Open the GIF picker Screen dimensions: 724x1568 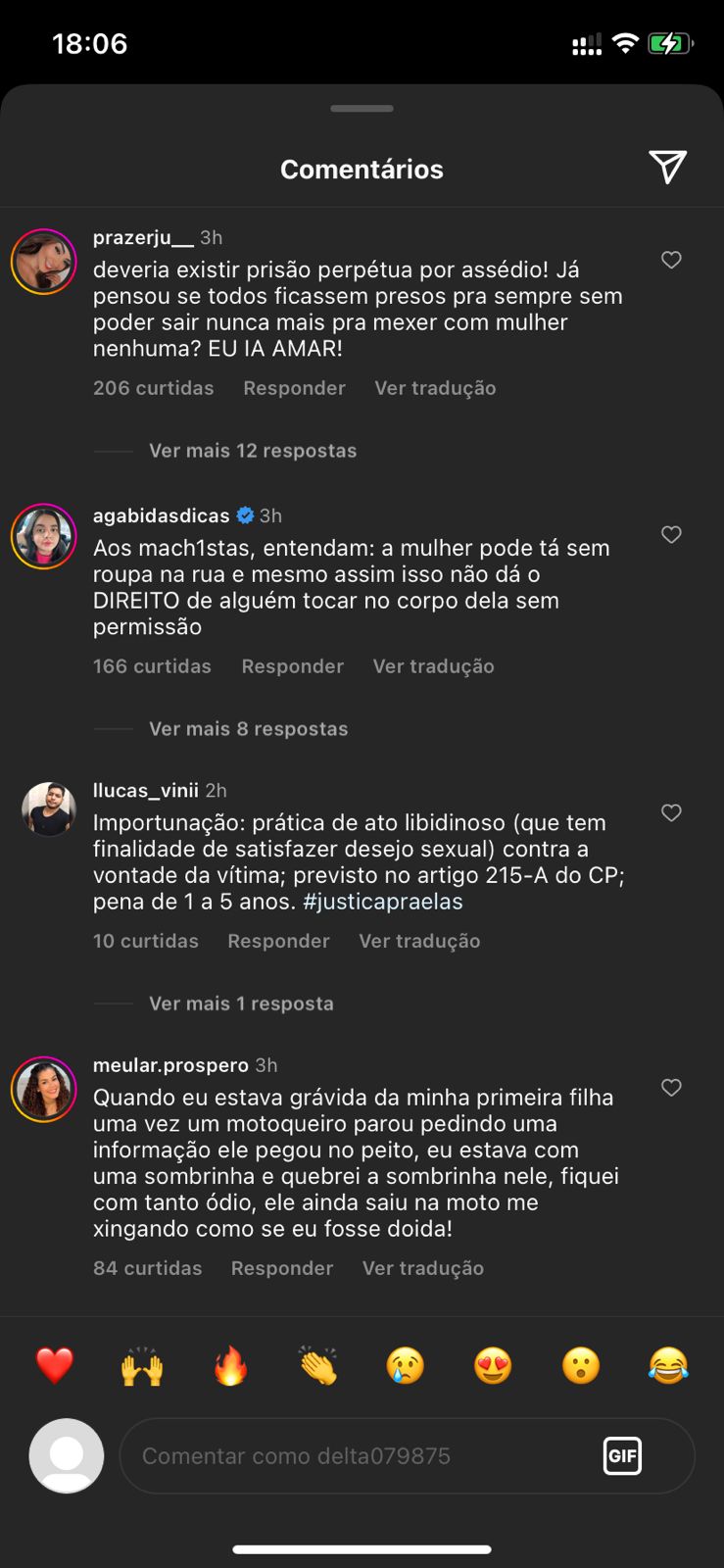point(622,1455)
